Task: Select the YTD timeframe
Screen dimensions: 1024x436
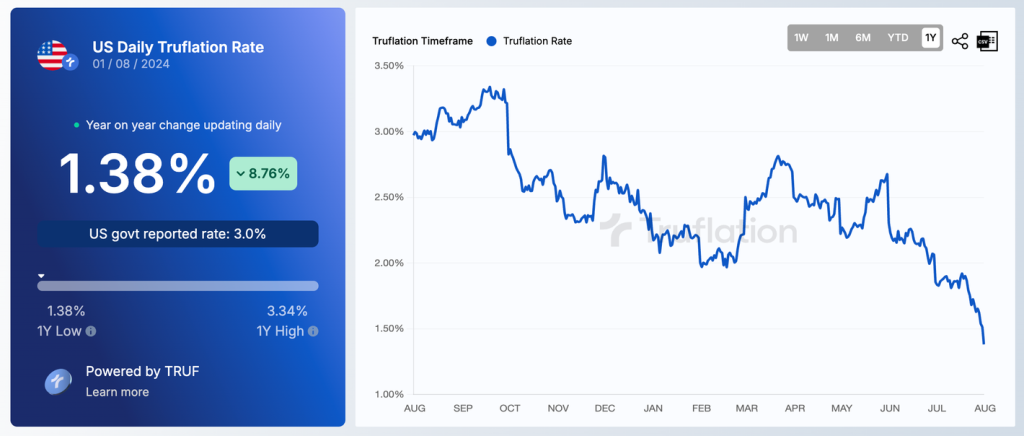Action: 898,38
